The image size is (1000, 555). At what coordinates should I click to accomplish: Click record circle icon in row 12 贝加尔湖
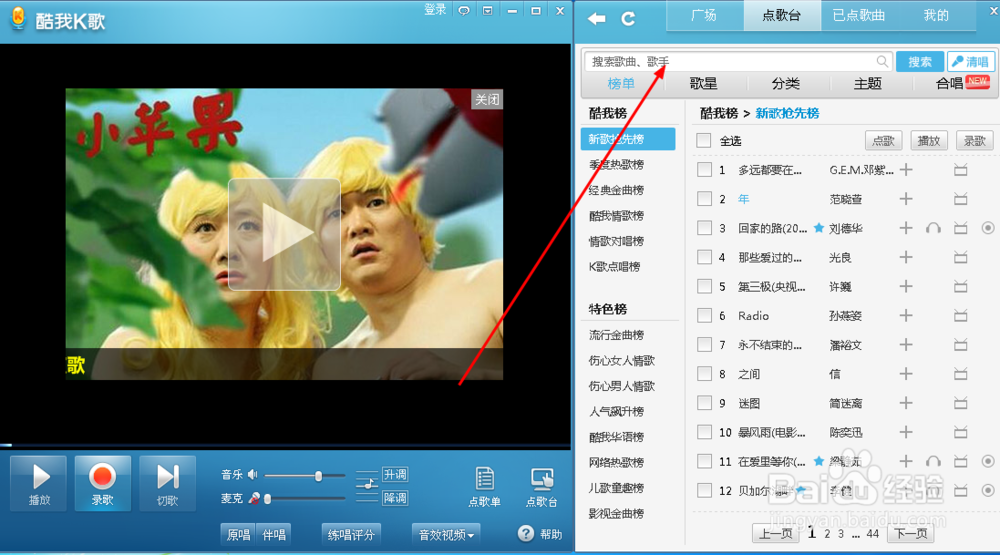coord(988,490)
